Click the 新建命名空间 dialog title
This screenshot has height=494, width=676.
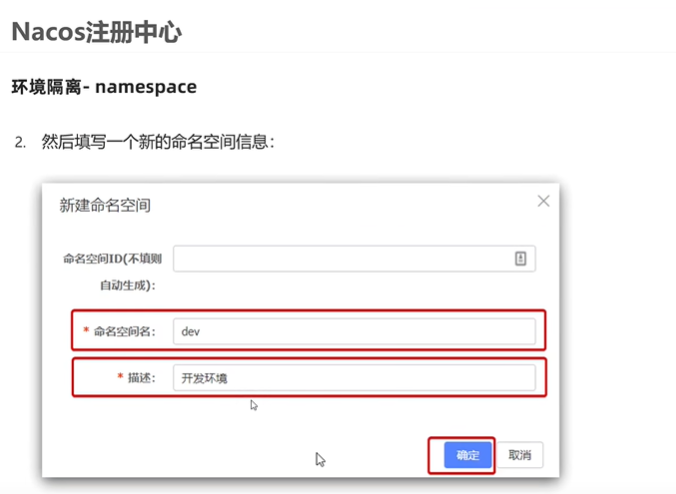pos(105,205)
